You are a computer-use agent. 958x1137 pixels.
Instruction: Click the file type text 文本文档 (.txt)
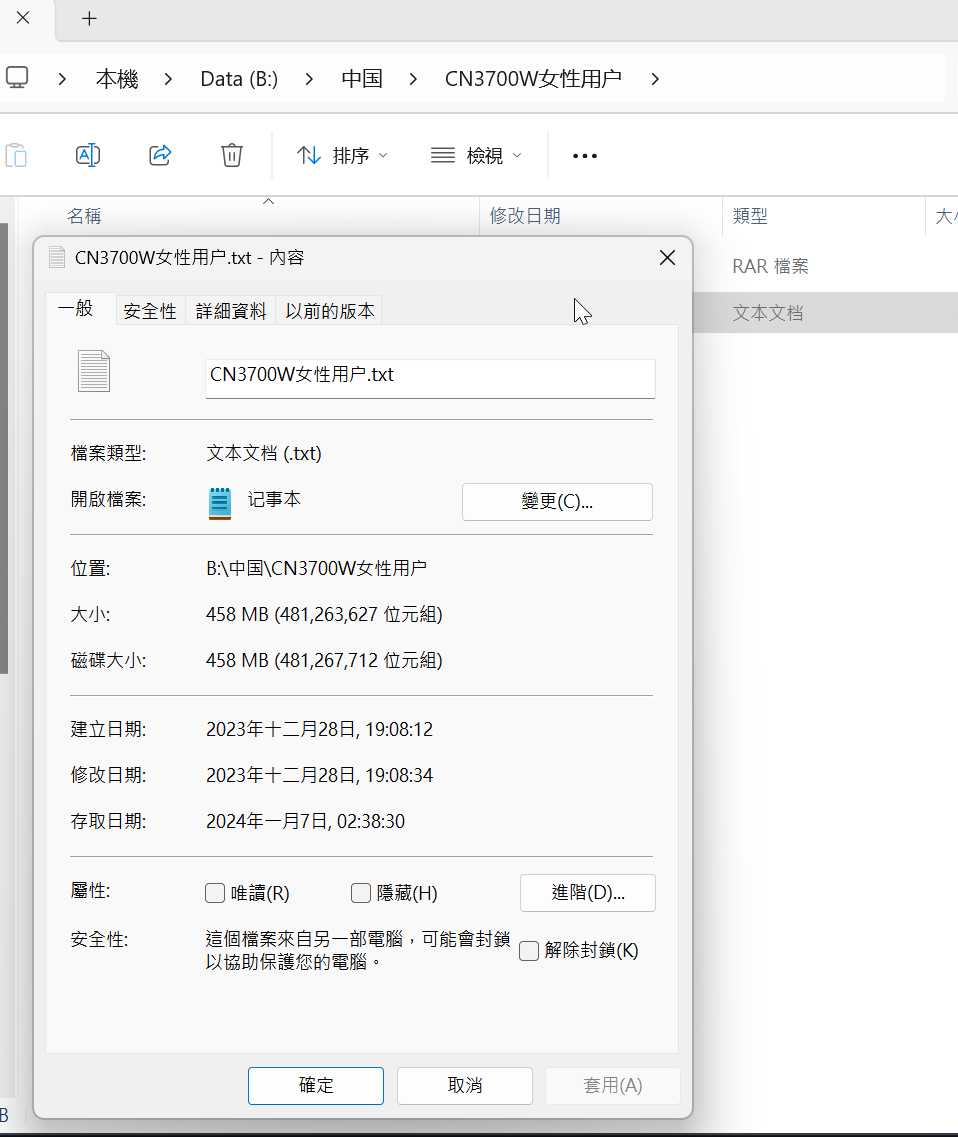264,453
